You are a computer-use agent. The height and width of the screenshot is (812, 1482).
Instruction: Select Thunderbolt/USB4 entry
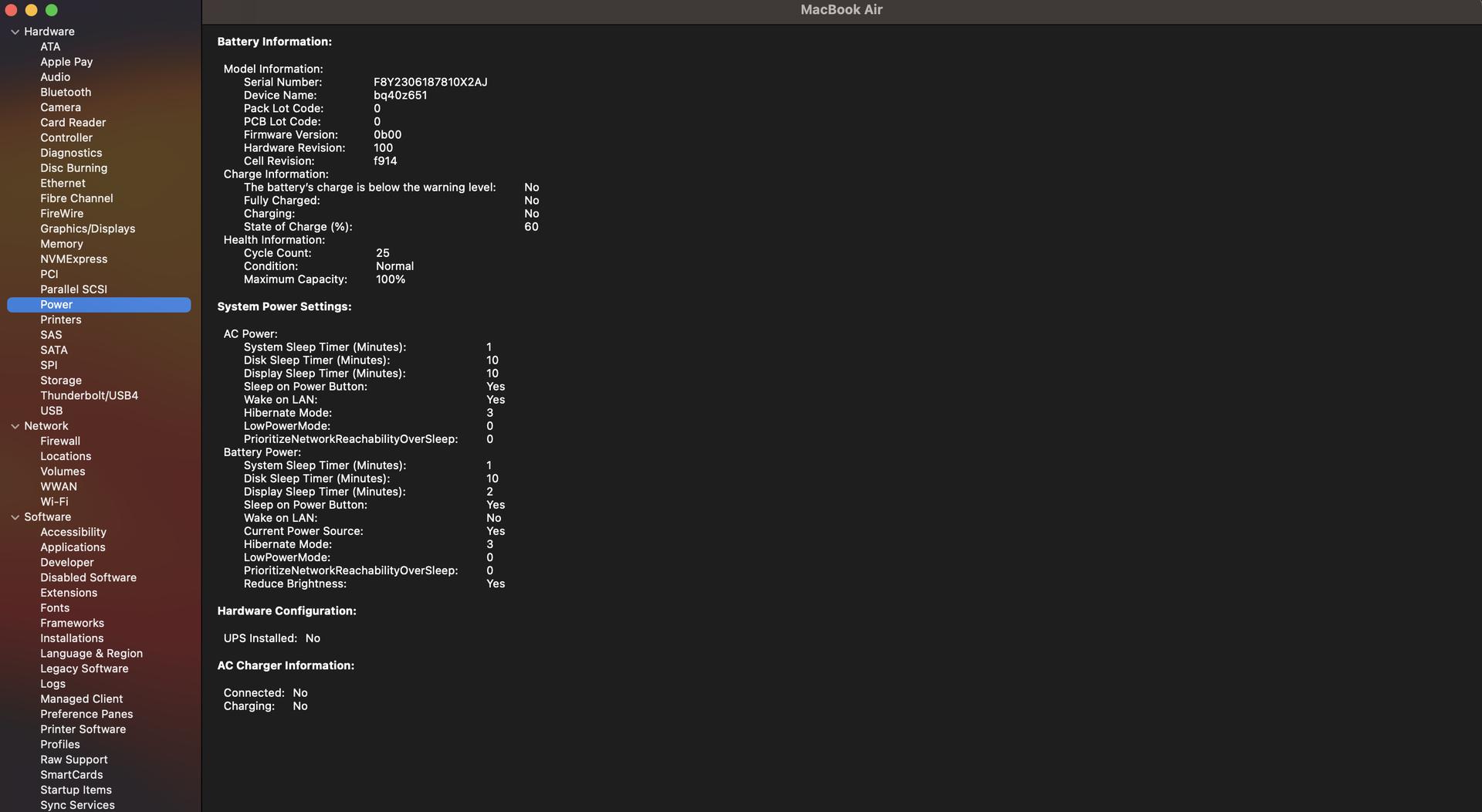[x=90, y=396]
